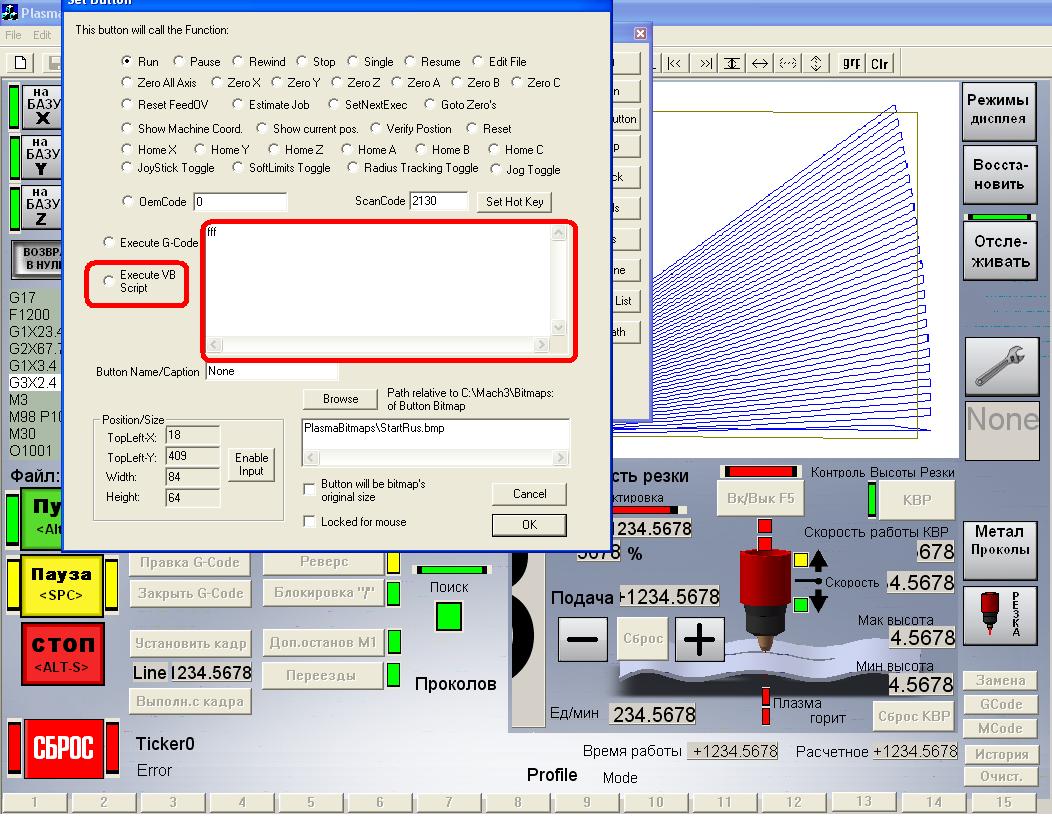
Task: Click the Восстановить button
Action: click(x=999, y=175)
